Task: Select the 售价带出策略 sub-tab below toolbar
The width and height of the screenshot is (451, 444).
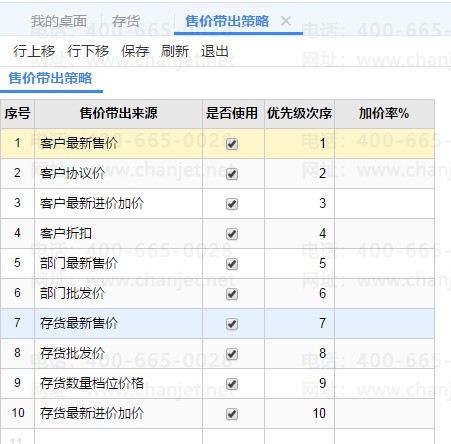Action: tap(50, 78)
